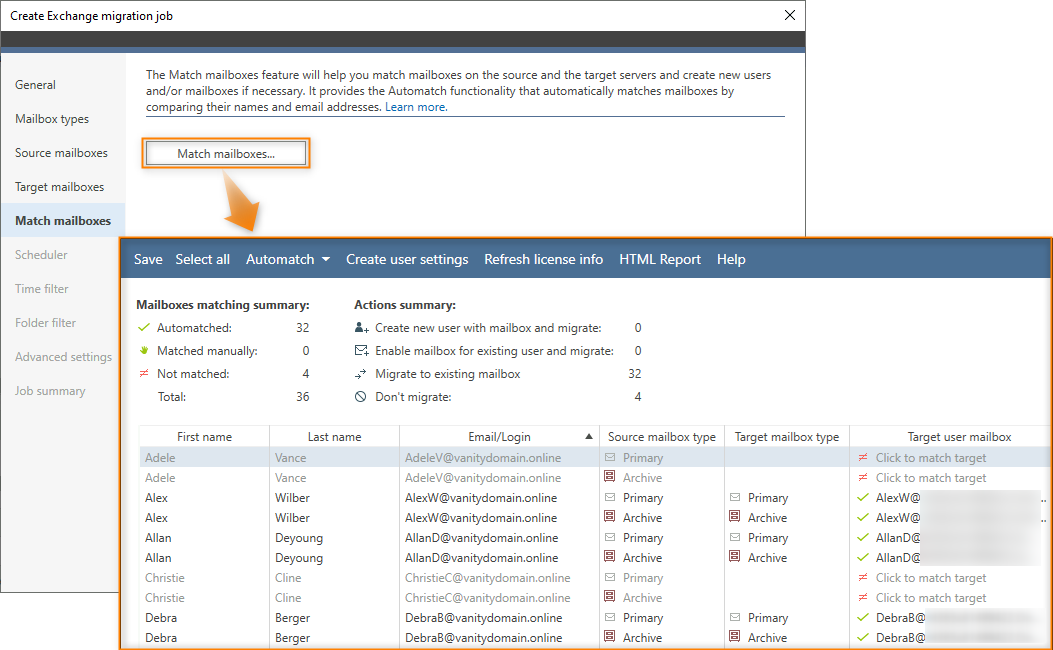Click the Don't migrate prohibition icon
Viewport: 1053px width, 650px height.
pos(361,397)
